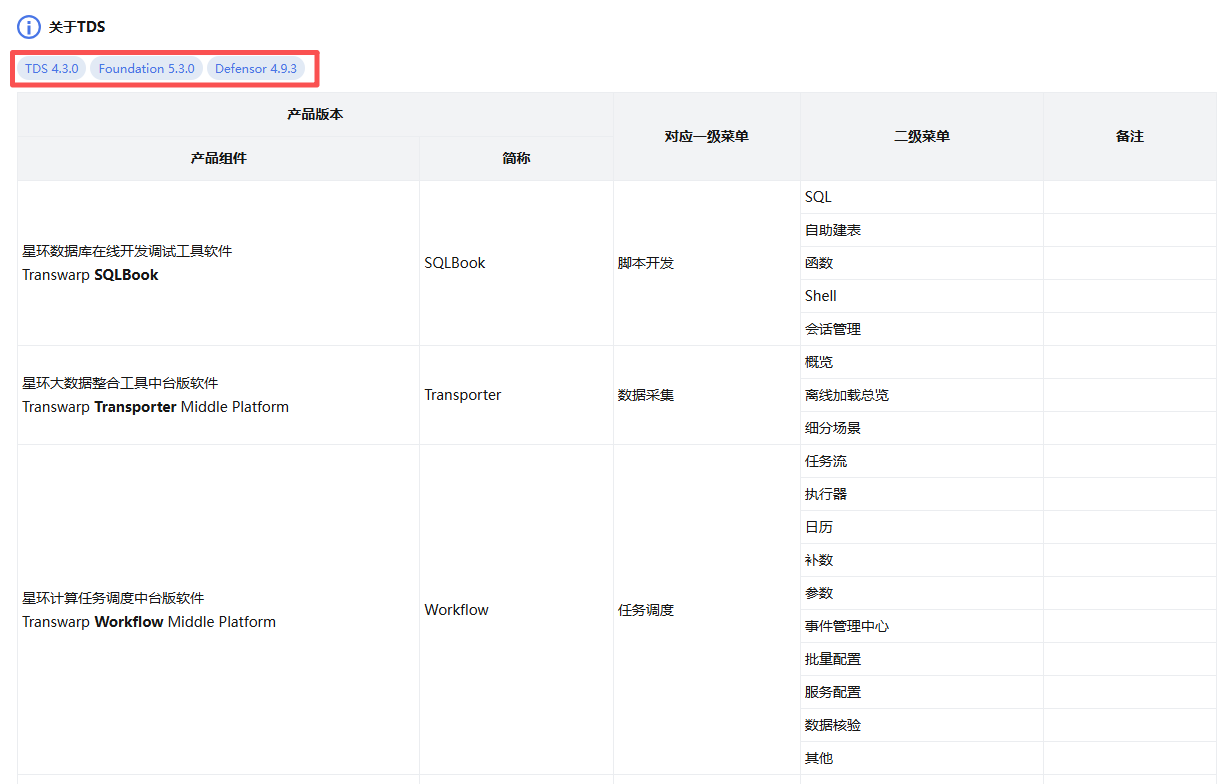This screenshot has width=1229, height=784.
Task: Click the 任务流 submenu cell
Action: (x=922, y=461)
